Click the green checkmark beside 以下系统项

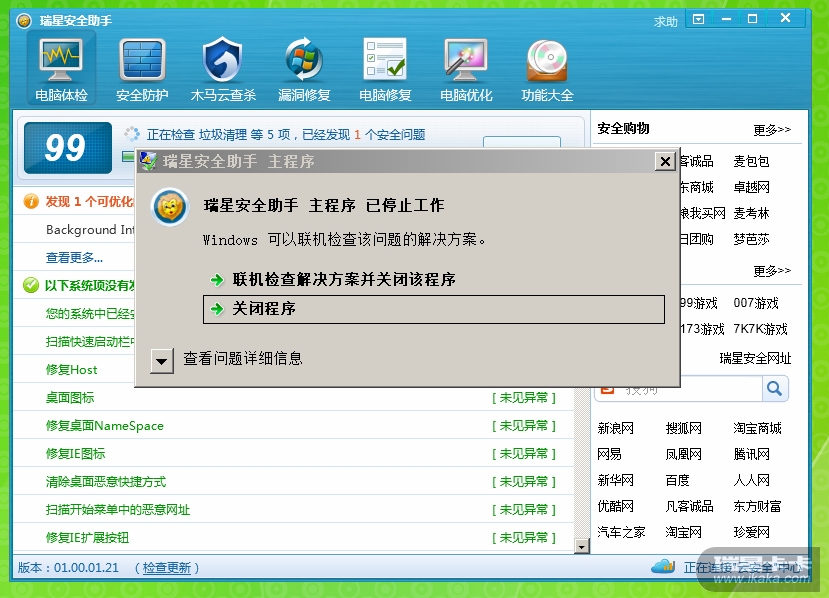point(31,285)
